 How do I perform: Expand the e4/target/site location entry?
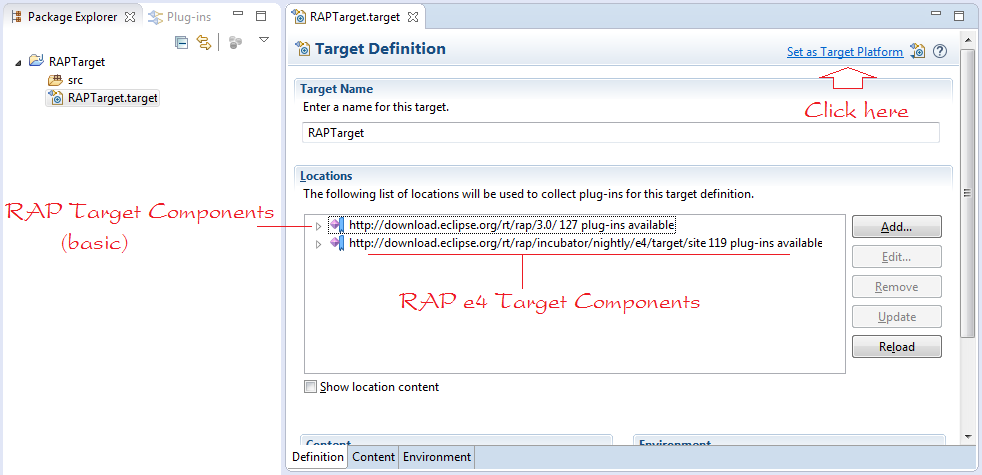tap(318, 244)
